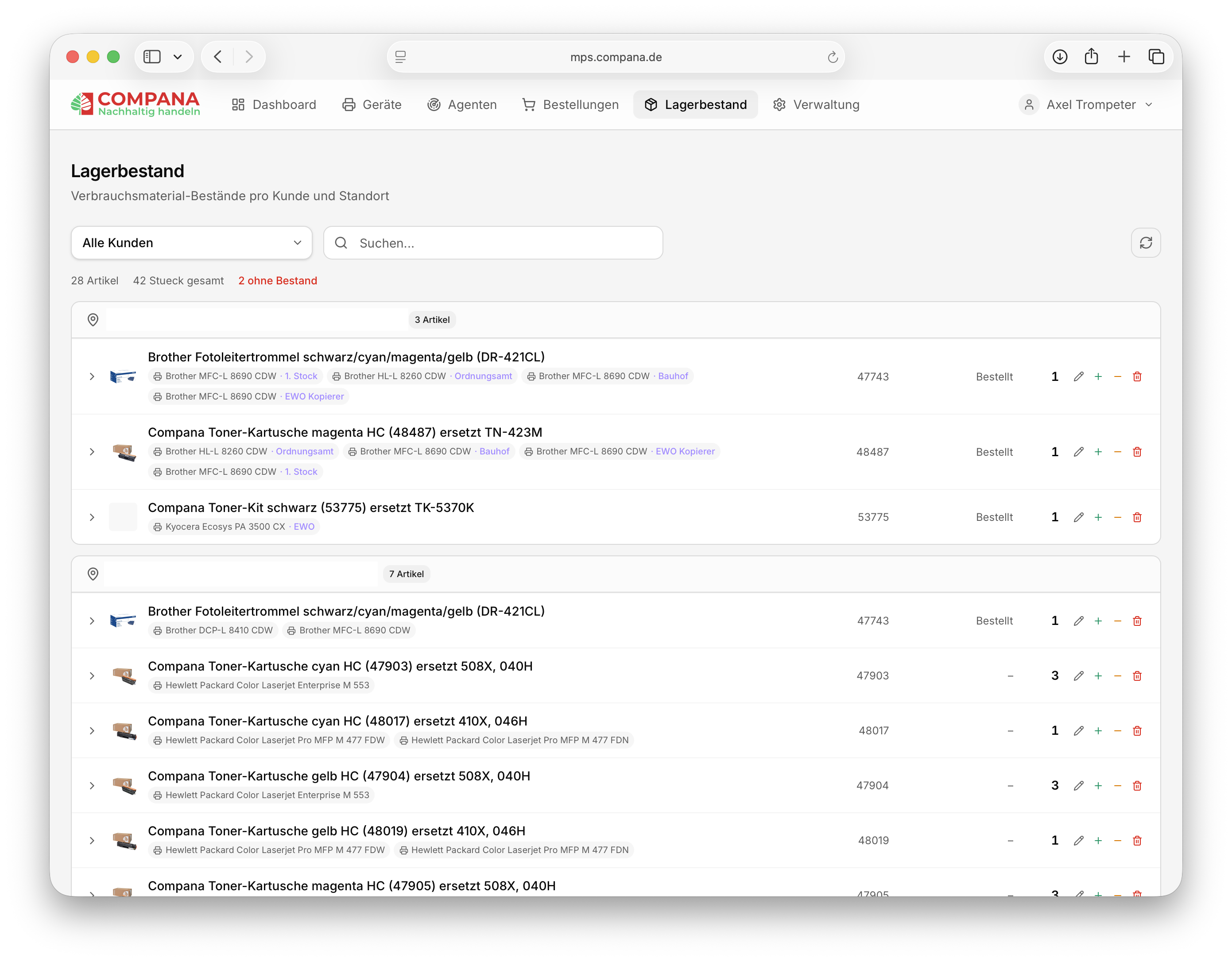Edit quantity of Toner-Kit schwarz 53775
The width and height of the screenshot is (1232, 962).
click(1078, 517)
